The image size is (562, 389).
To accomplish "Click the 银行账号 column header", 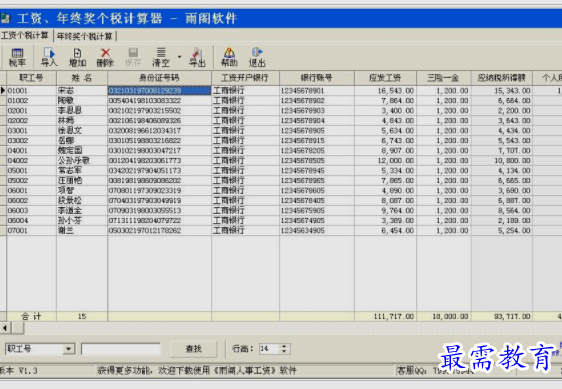I will (317, 78).
